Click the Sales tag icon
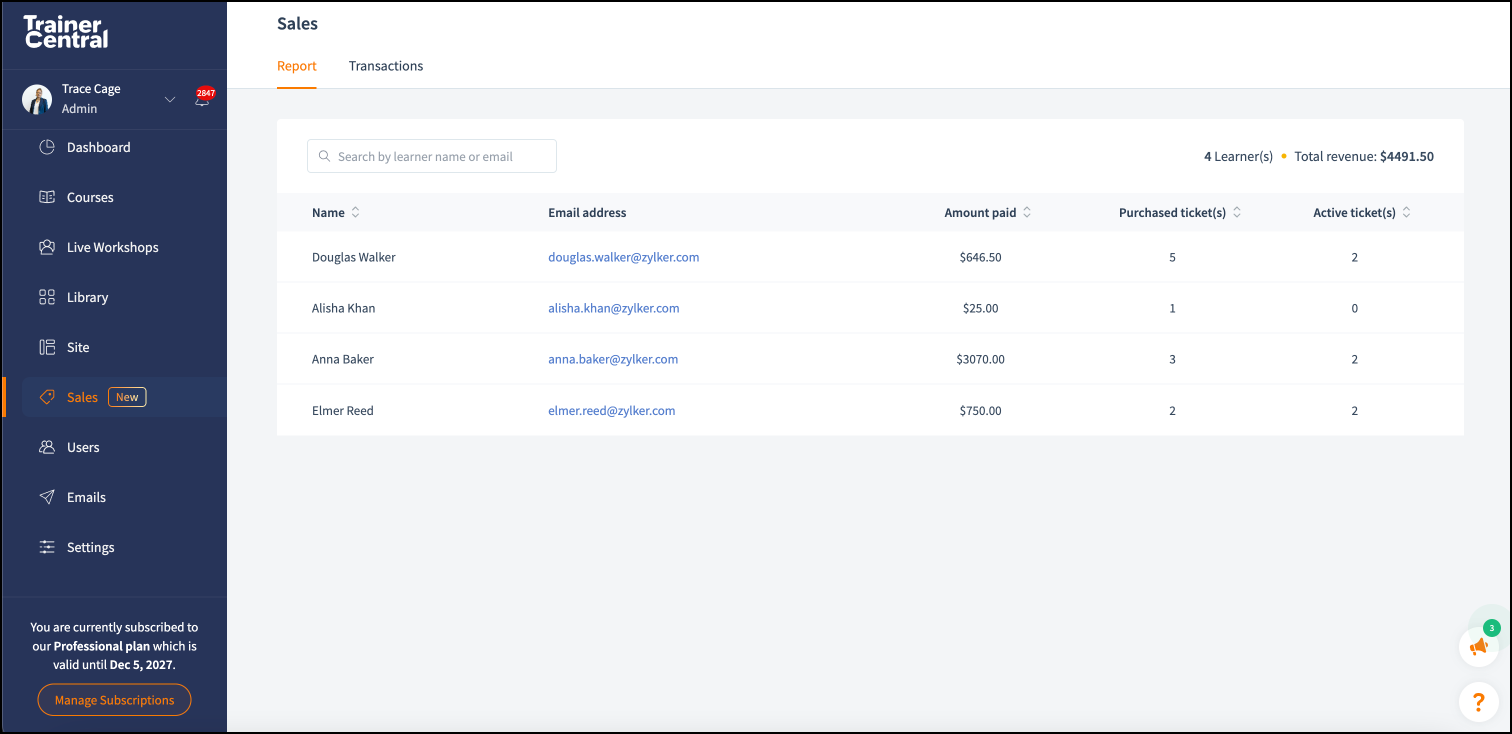The height and width of the screenshot is (734, 1512). point(47,397)
